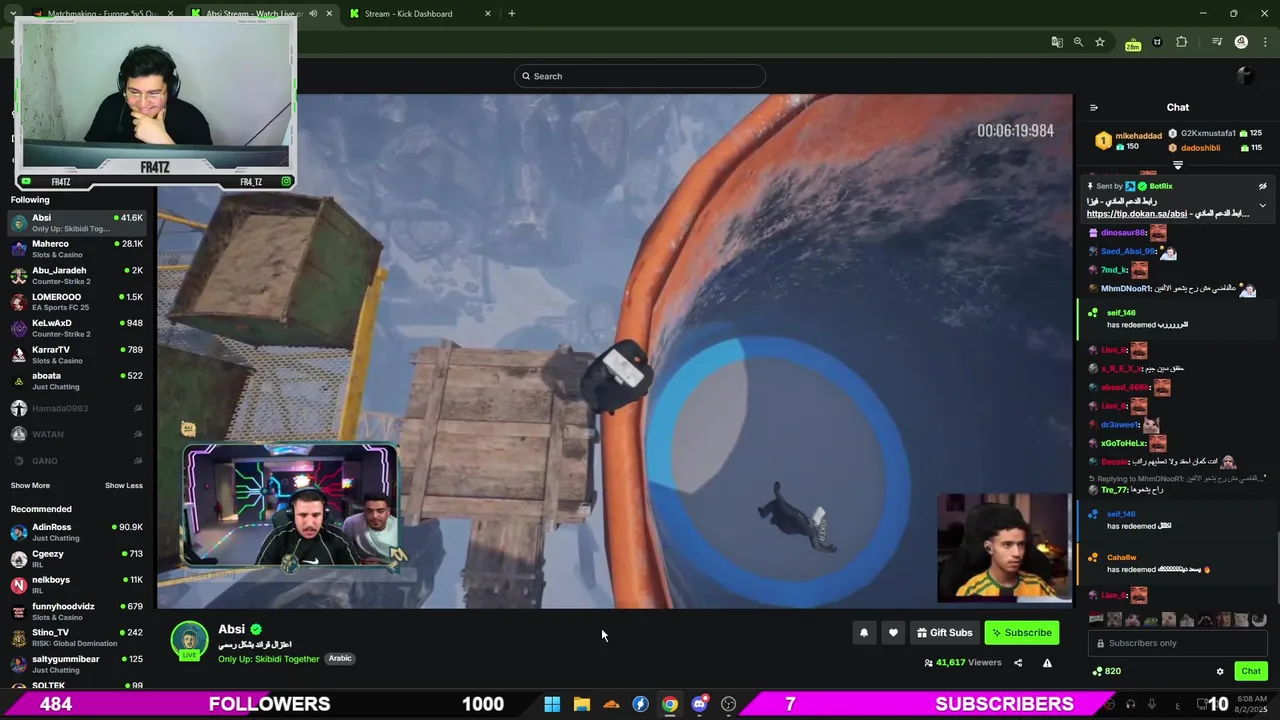The width and height of the screenshot is (1280, 720).
Task: Open chat settings gear icon
Action: (1220, 671)
